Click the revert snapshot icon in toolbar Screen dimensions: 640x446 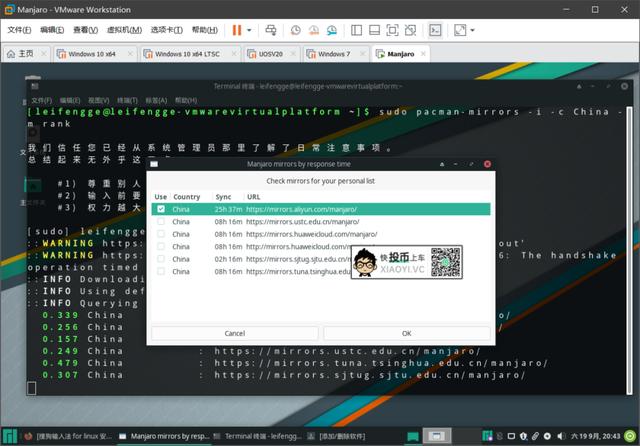pyautogui.click(x=315, y=30)
